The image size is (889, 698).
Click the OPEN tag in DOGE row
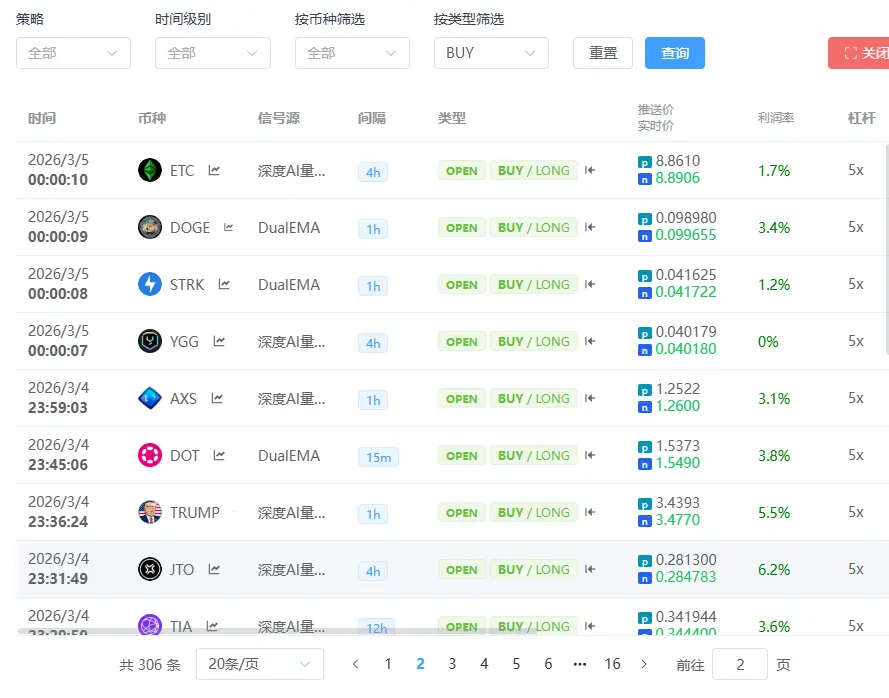[x=462, y=228]
